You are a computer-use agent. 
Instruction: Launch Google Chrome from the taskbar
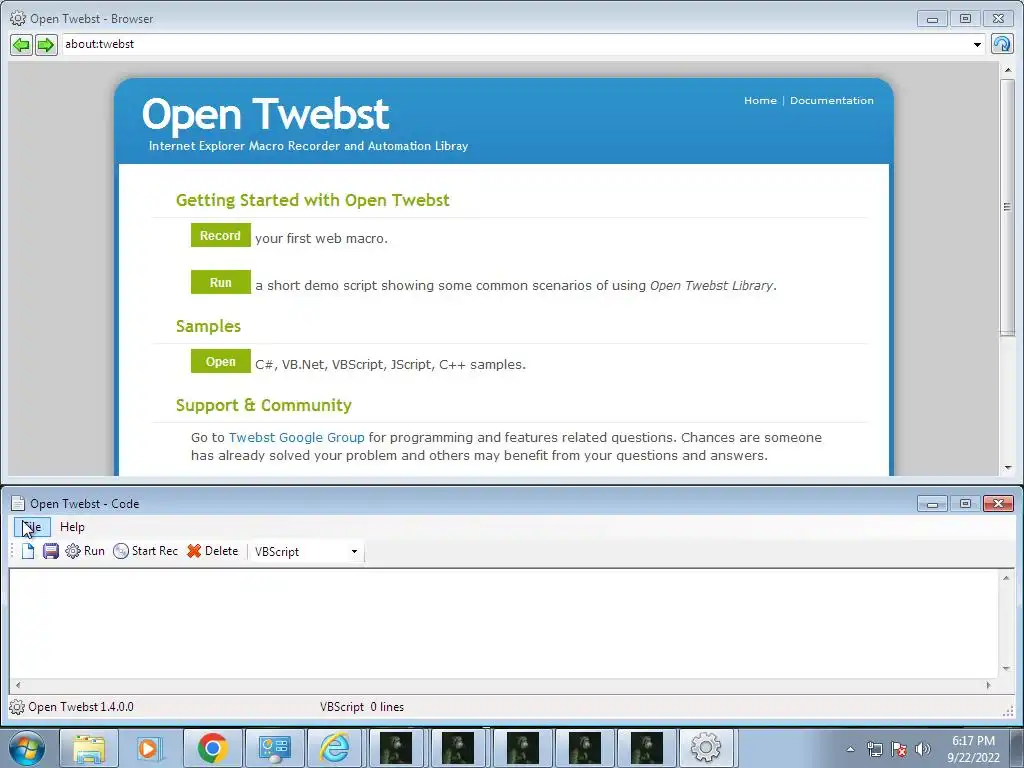coord(213,748)
